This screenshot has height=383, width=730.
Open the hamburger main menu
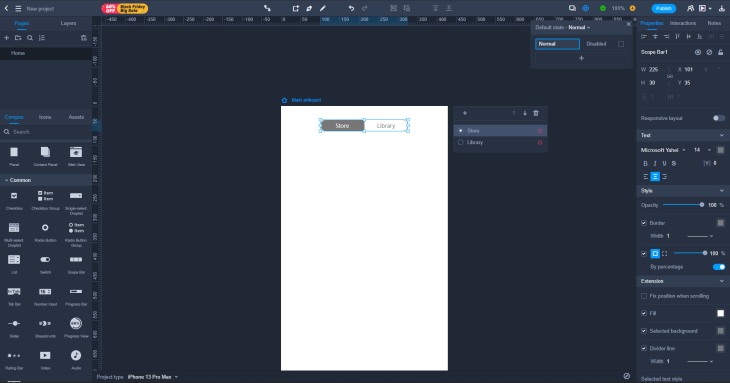pos(18,8)
